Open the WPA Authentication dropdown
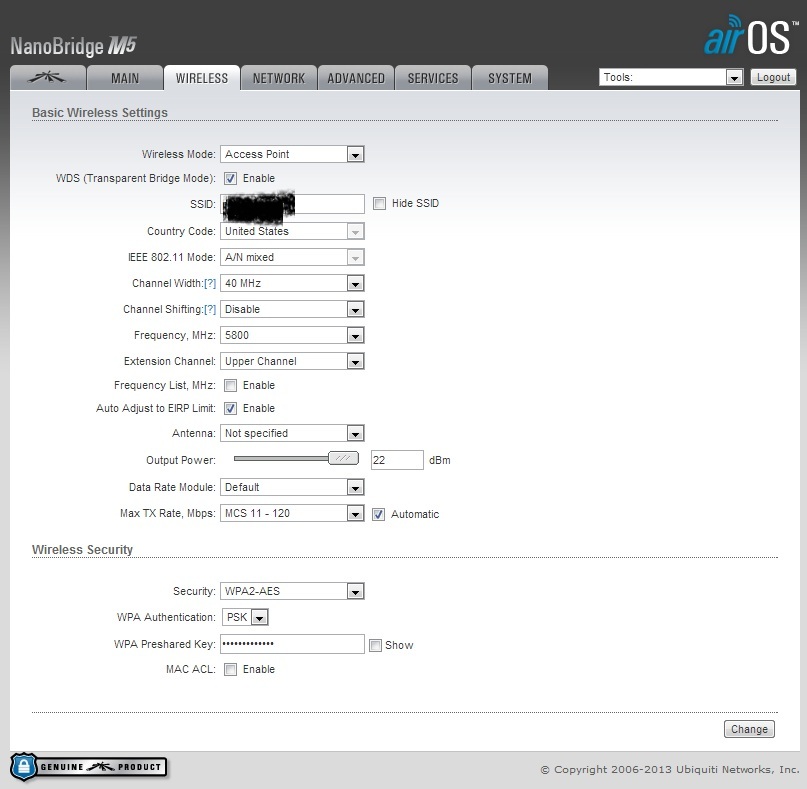This screenshot has height=789, width=807. (x=245, y=617)
